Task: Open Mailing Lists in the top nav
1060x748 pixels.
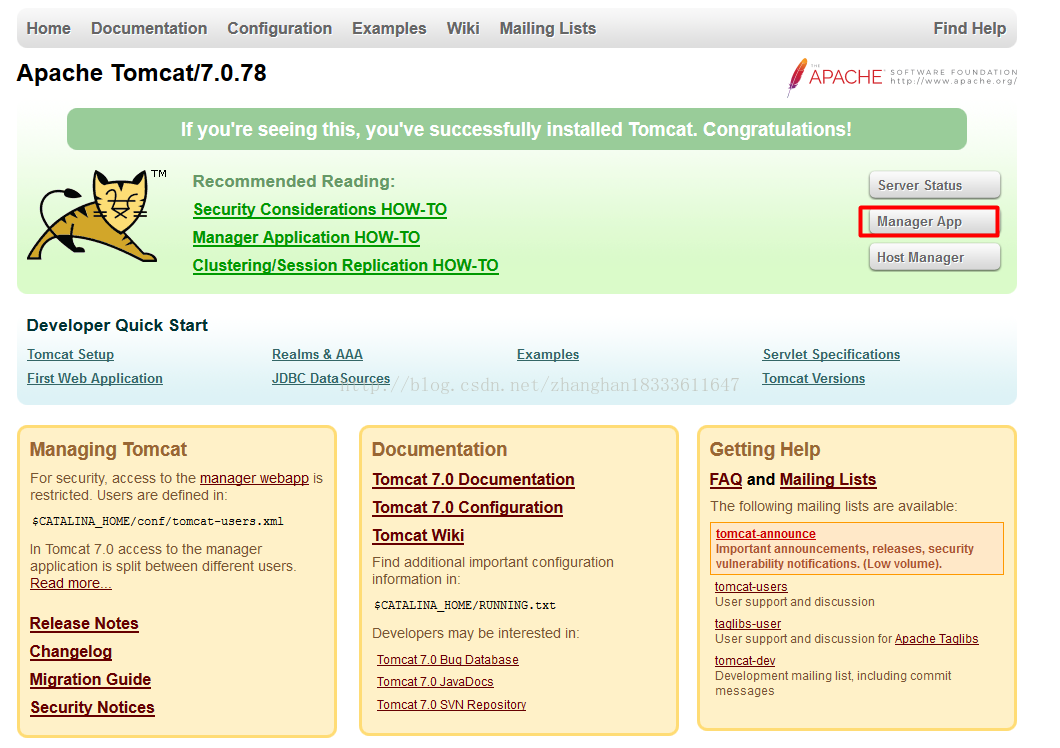Action: (x=548, y=28)
